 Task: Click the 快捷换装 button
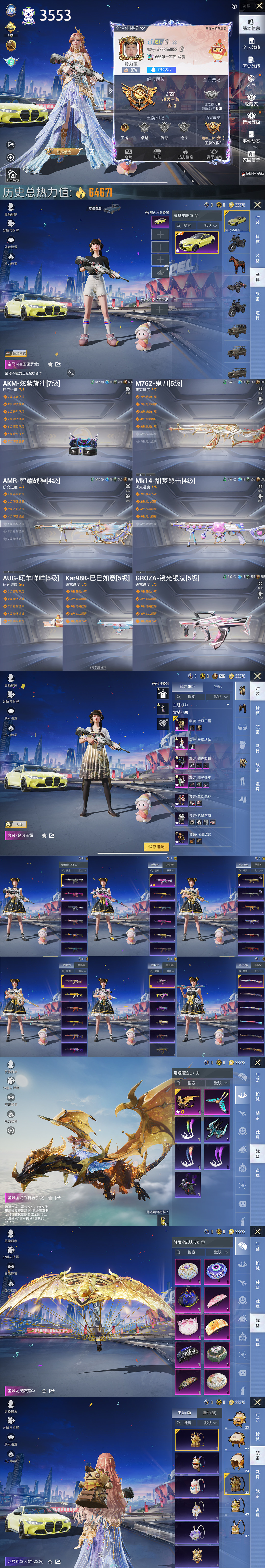[160, 683]
